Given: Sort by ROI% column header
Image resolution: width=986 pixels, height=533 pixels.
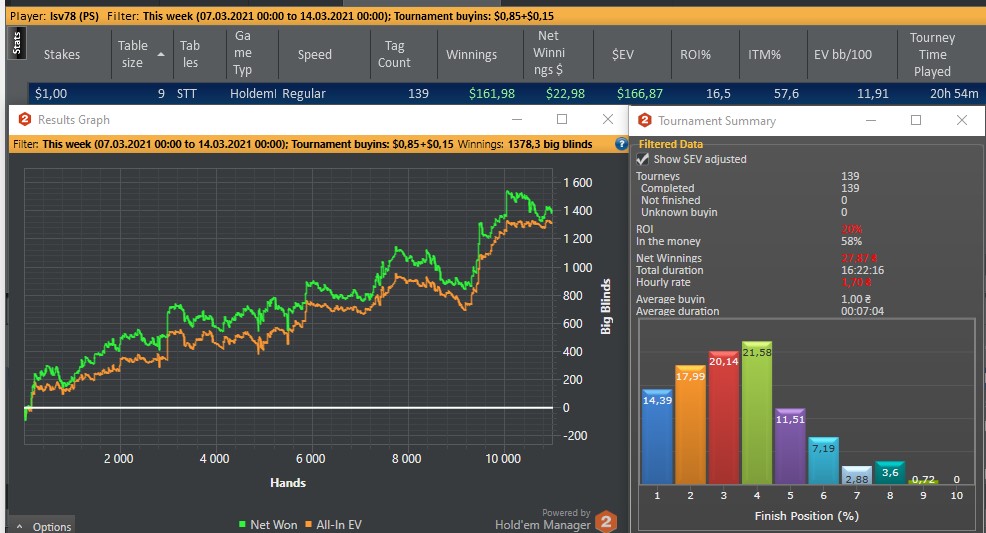Looking at the screenshot, I should click(695, 55).
